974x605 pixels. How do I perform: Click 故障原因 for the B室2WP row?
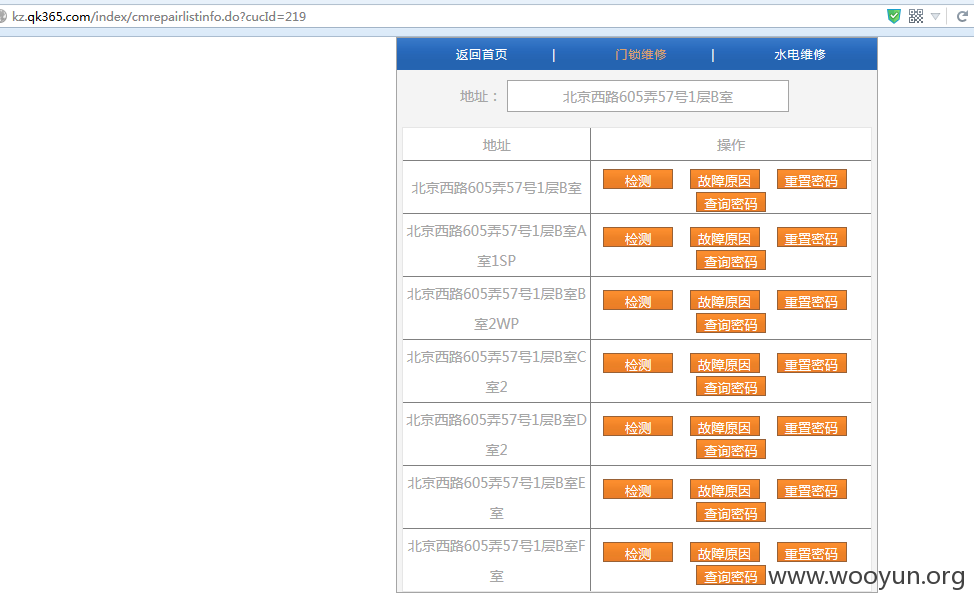725,301
